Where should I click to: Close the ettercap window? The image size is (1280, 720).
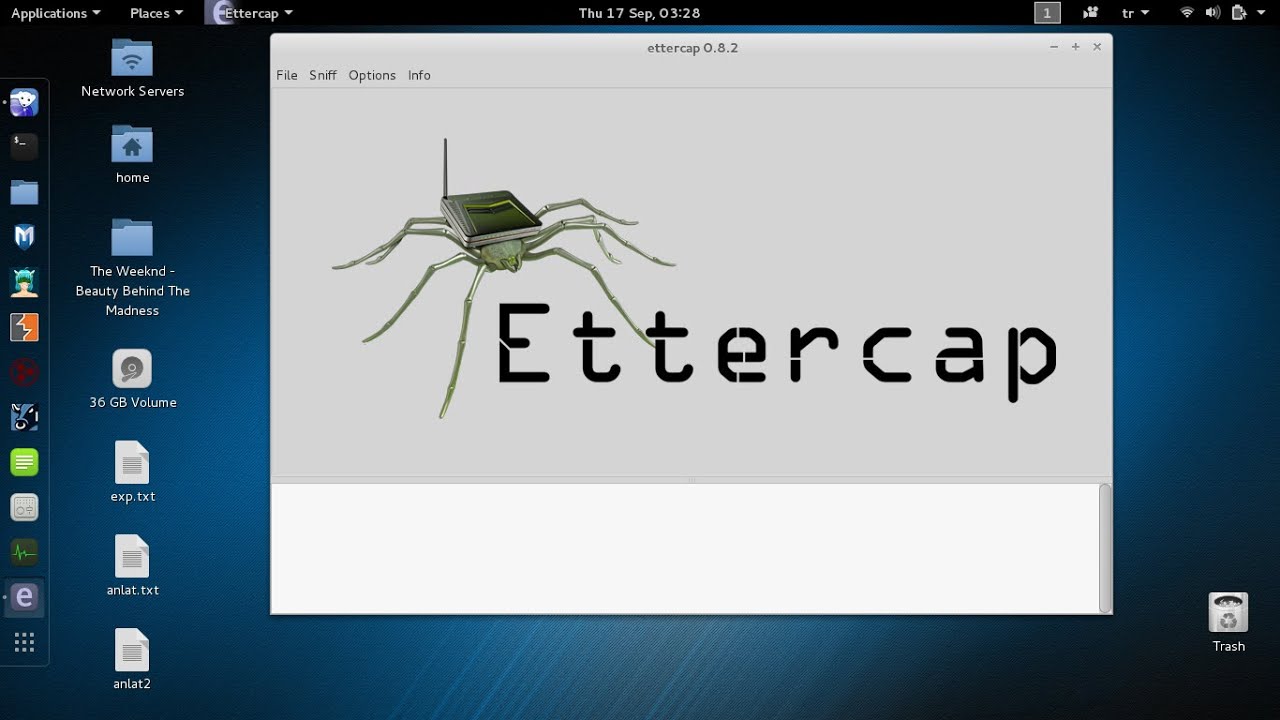(1097, 47)
